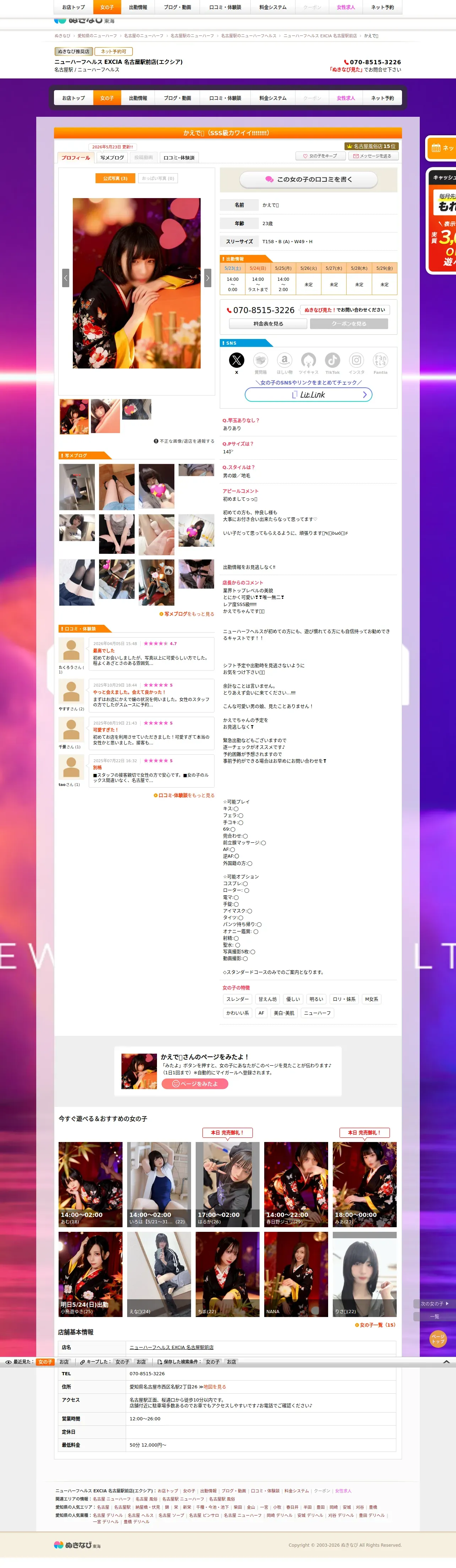Select the first photo thumbnail under main image
Image resolution: width=456 pixels, height=1568 pixels.
74,416
